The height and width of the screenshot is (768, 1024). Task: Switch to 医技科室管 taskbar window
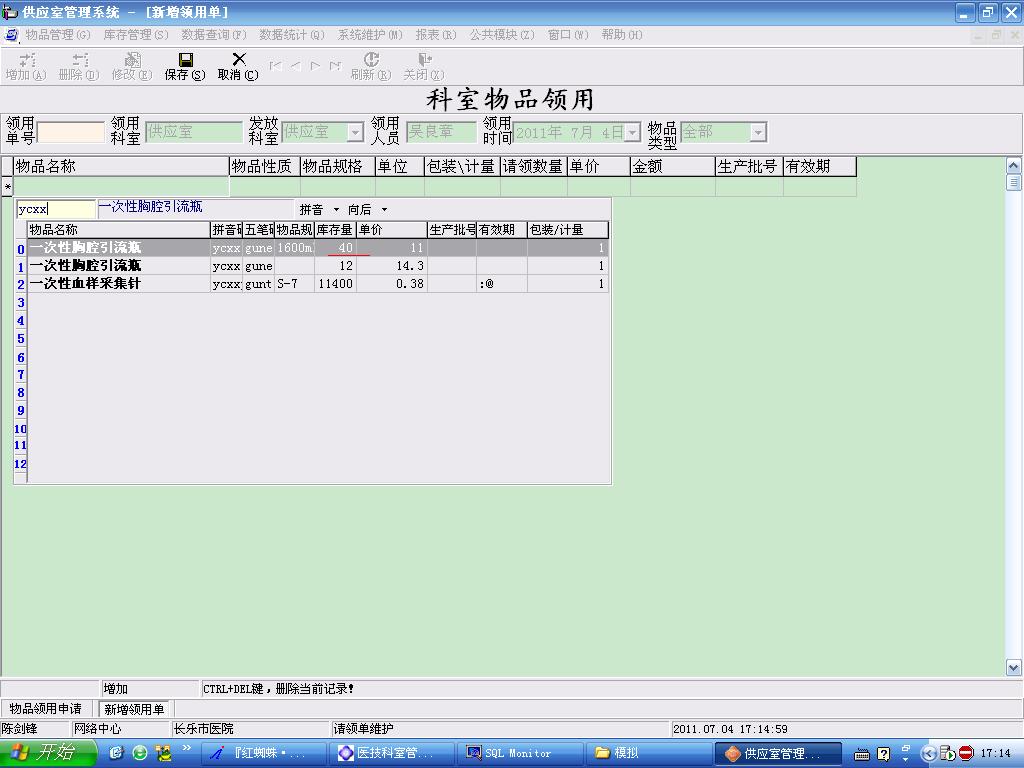[392, 753]
